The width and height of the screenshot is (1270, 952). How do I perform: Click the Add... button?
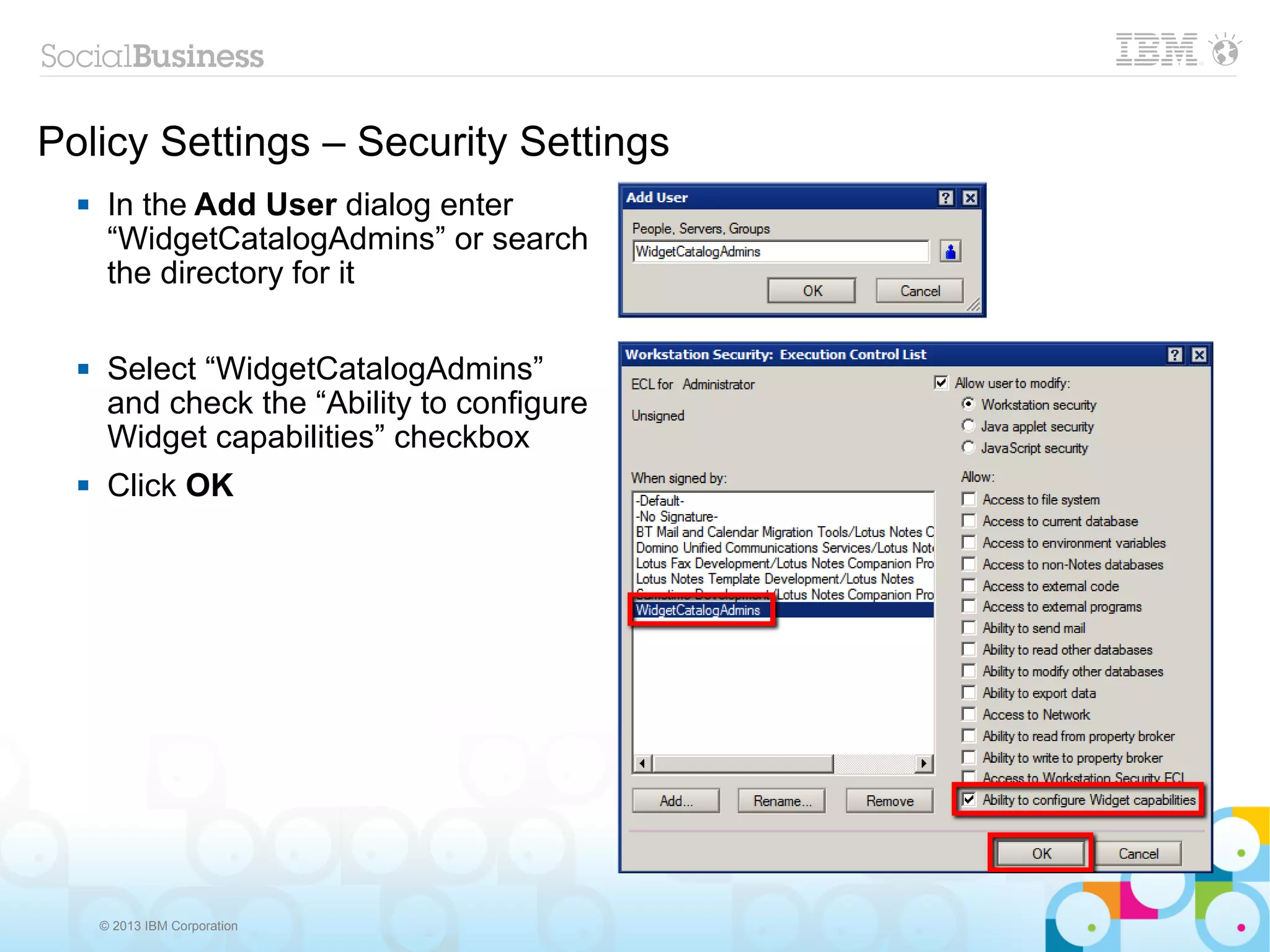(x=676, y=801)
